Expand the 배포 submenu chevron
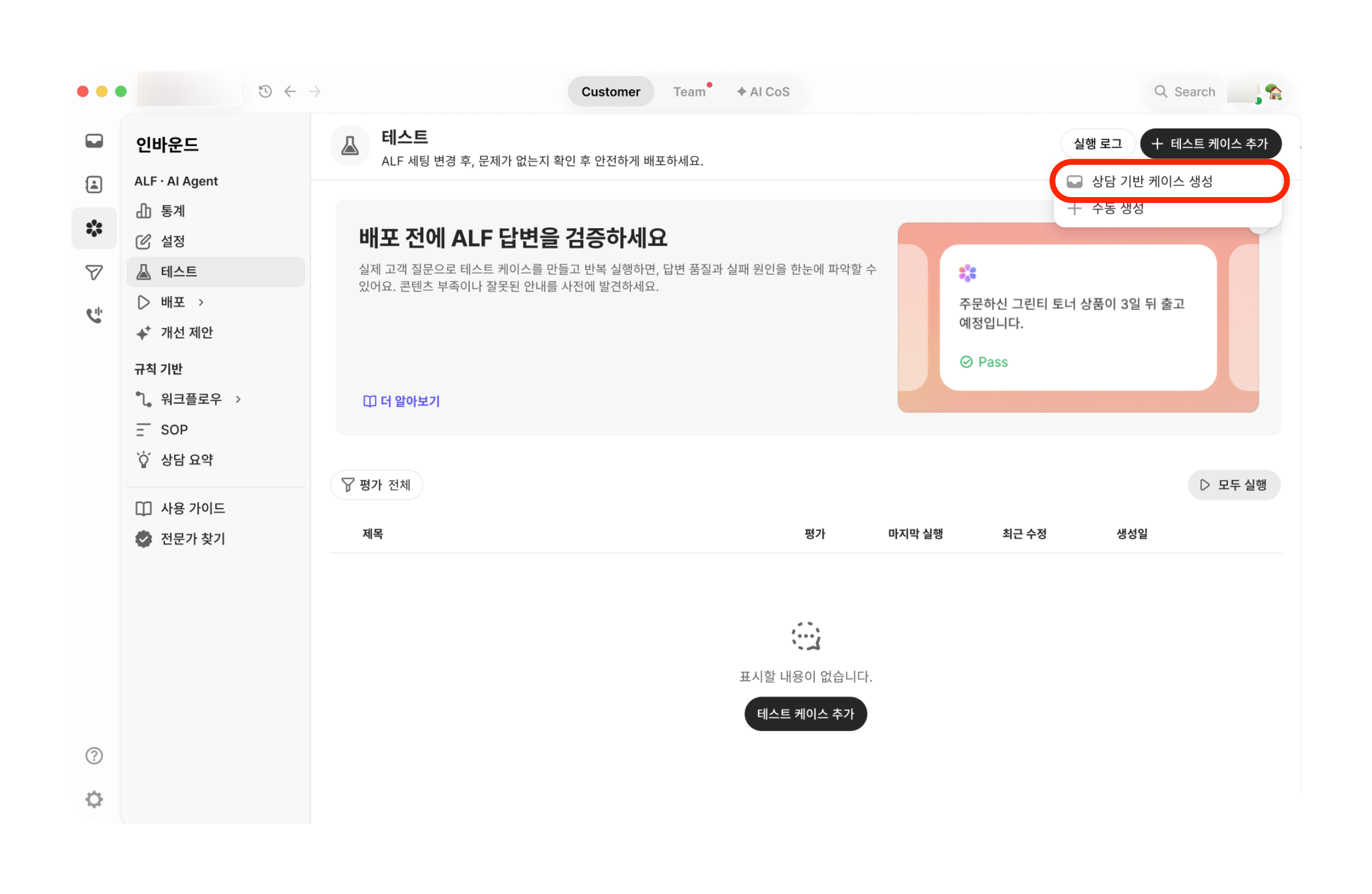Image resolution: width=1372 pixels, height=894 pixels. 201,302
